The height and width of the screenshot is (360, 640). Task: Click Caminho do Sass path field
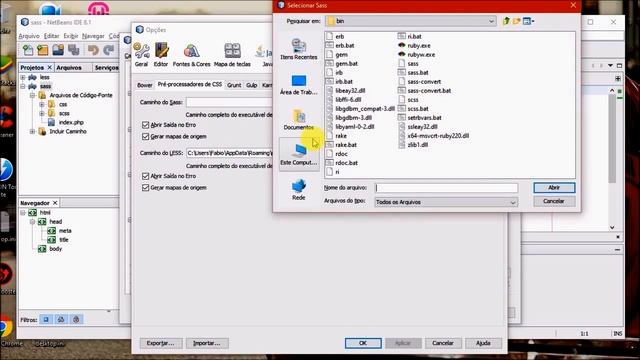229,102
